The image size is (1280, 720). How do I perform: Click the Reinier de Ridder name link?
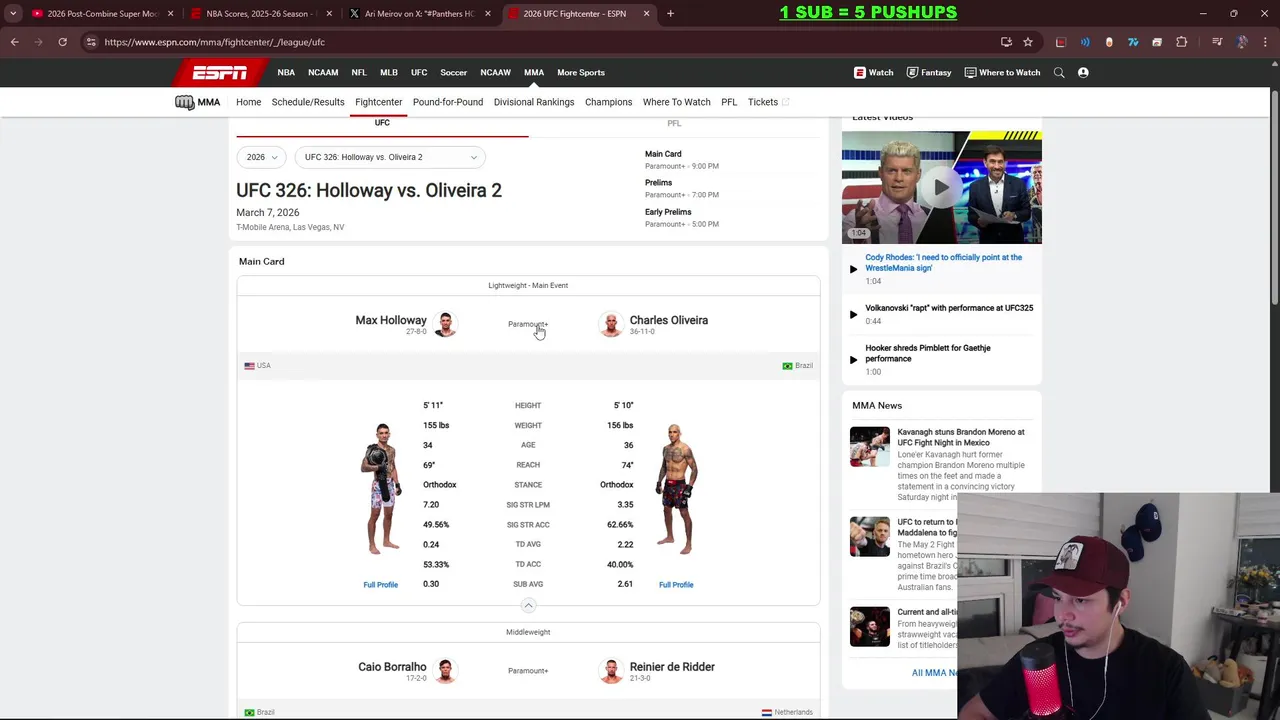point(672,667)
